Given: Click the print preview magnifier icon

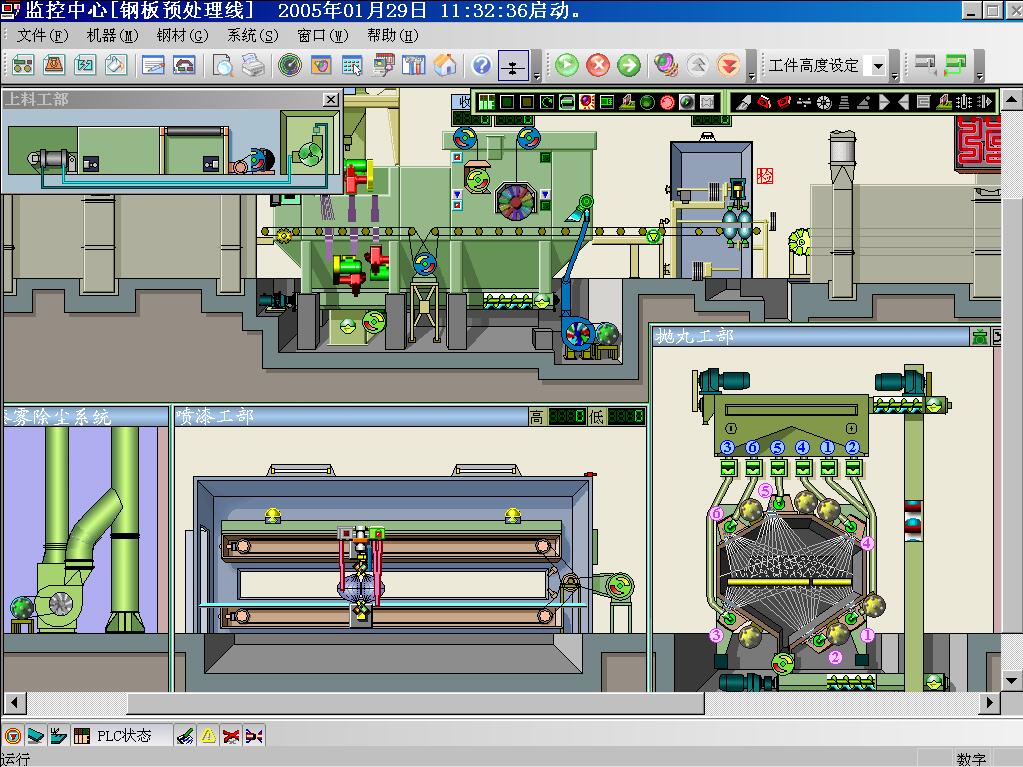Looking at the screenshot, I should tap(223, 66).
